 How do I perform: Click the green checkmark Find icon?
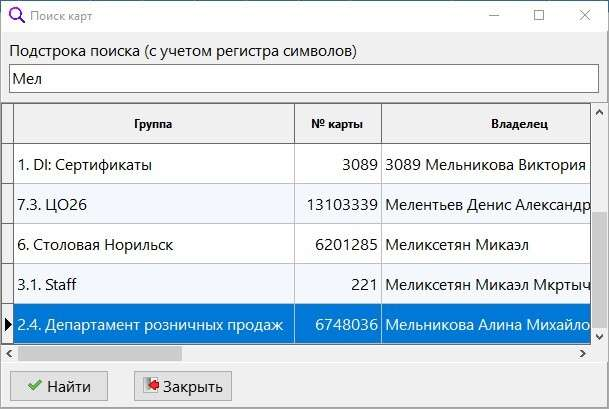pyautogui.click(x=35, y=386)
